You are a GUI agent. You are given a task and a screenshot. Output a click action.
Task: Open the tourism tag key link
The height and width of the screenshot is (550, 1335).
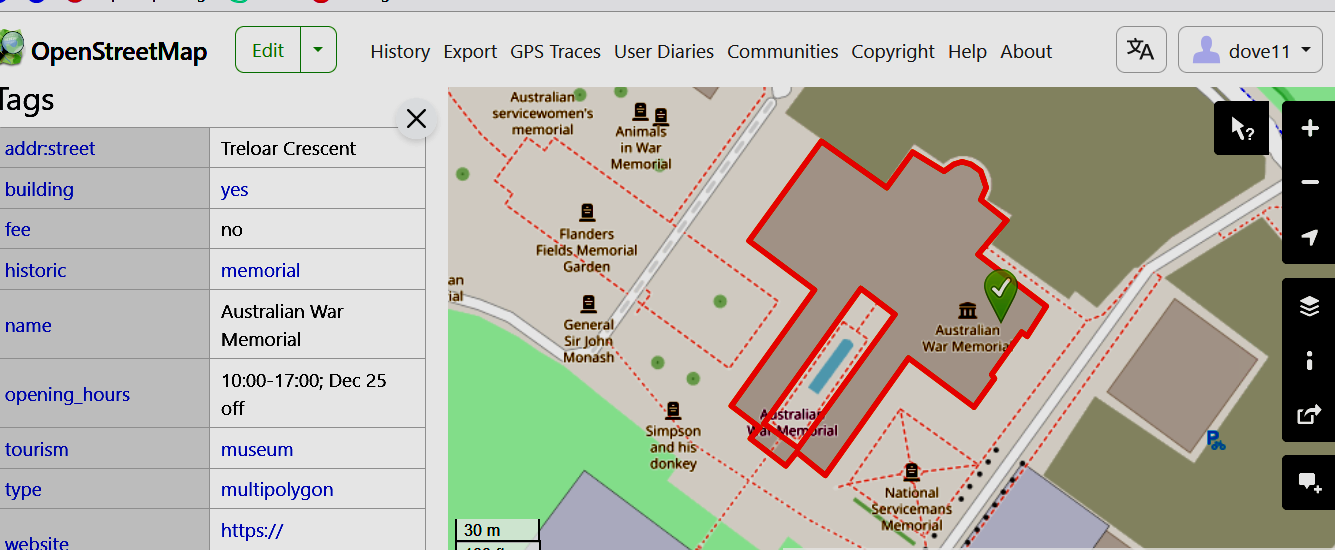37,449
